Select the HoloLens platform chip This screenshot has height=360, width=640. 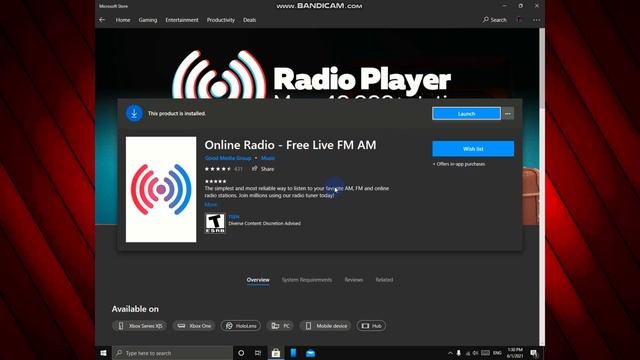[x=241, y=326]
